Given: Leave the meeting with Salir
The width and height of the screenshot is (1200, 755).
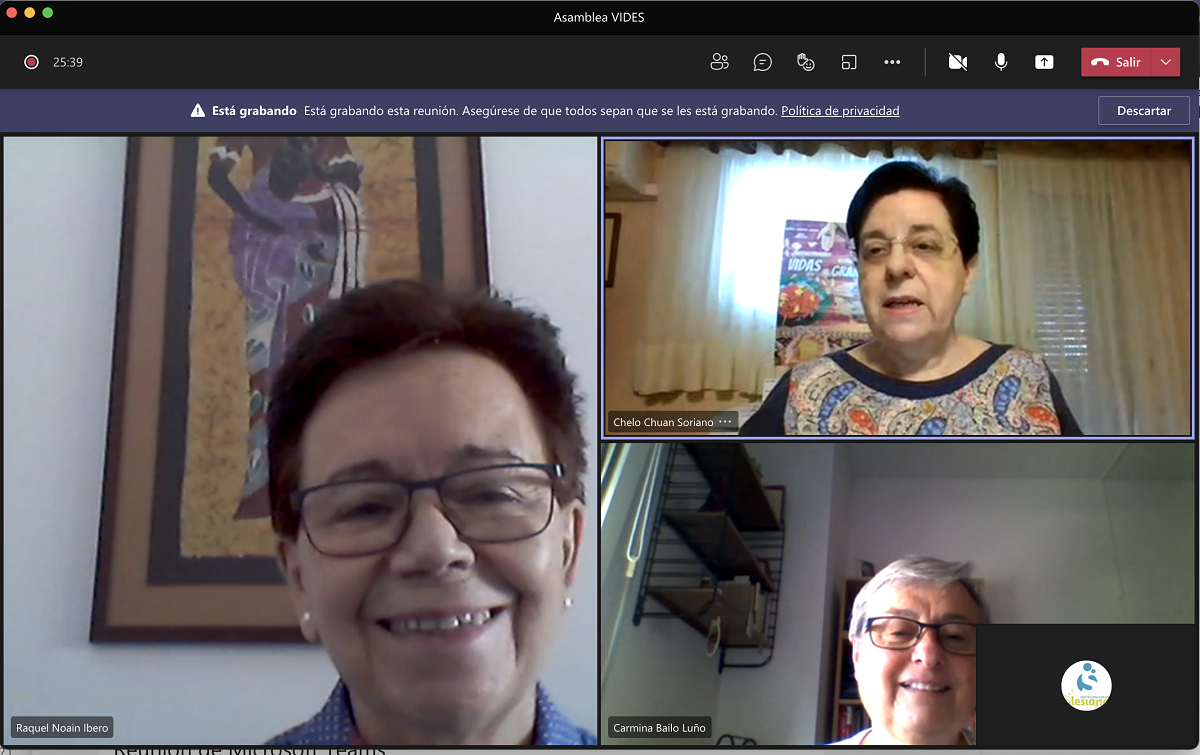Looking at the screenshot, I should pyautogui.click(x=1116, y=62).
